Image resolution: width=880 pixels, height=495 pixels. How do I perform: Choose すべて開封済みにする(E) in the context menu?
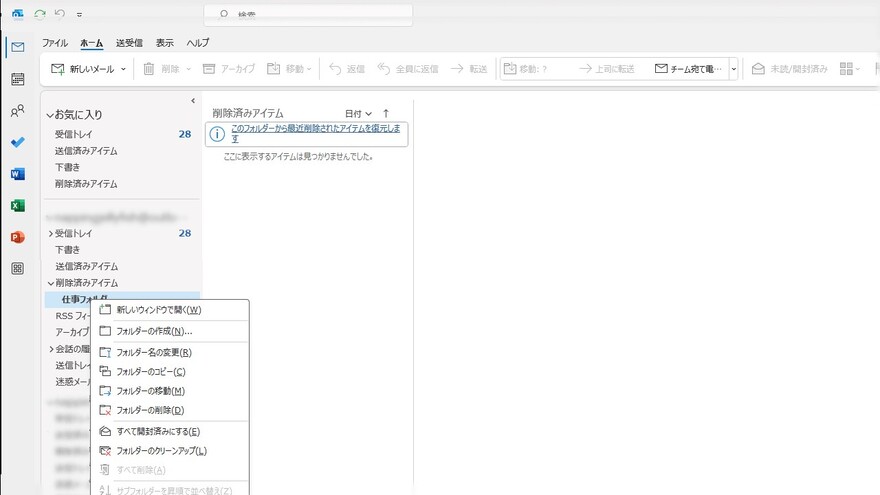[x=170, y=432]
